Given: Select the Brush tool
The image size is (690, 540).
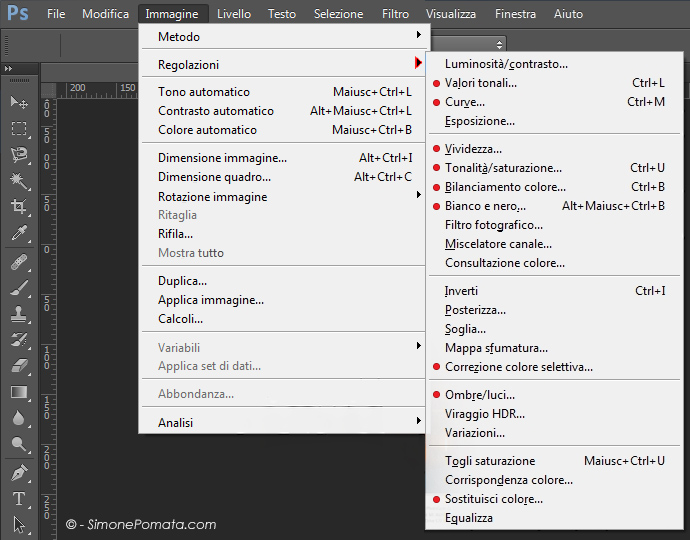Looking at the screenshot, I should [19, 288].
